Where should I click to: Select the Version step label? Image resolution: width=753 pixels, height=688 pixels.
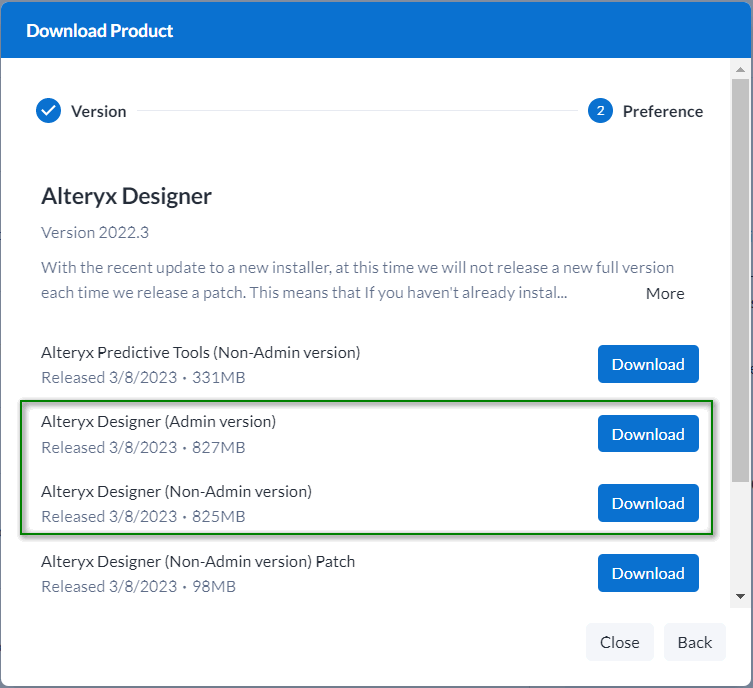tap(98, 111)
